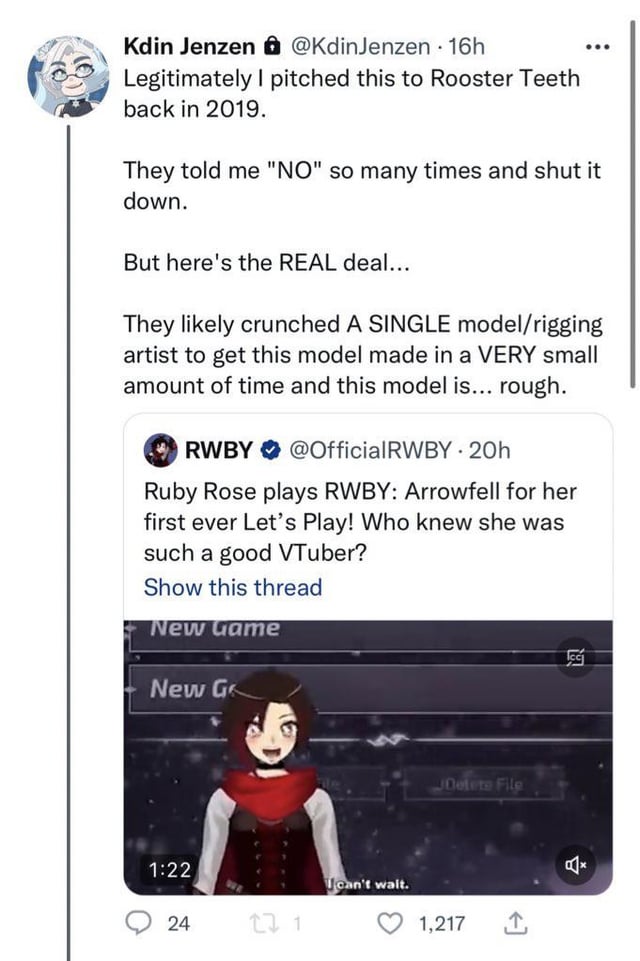Open the quoted RWBY tweet text
The image size is (640, 961).
[x=361, y=522]
